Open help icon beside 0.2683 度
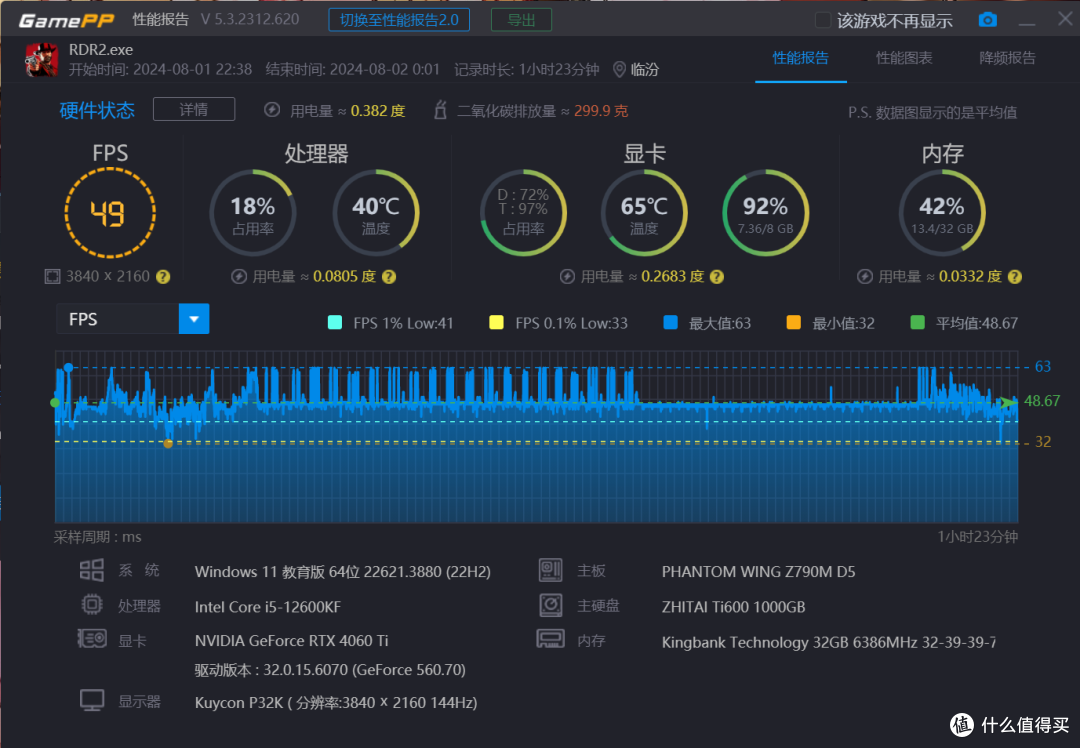1080x748 pixels. tap(717, 277)
